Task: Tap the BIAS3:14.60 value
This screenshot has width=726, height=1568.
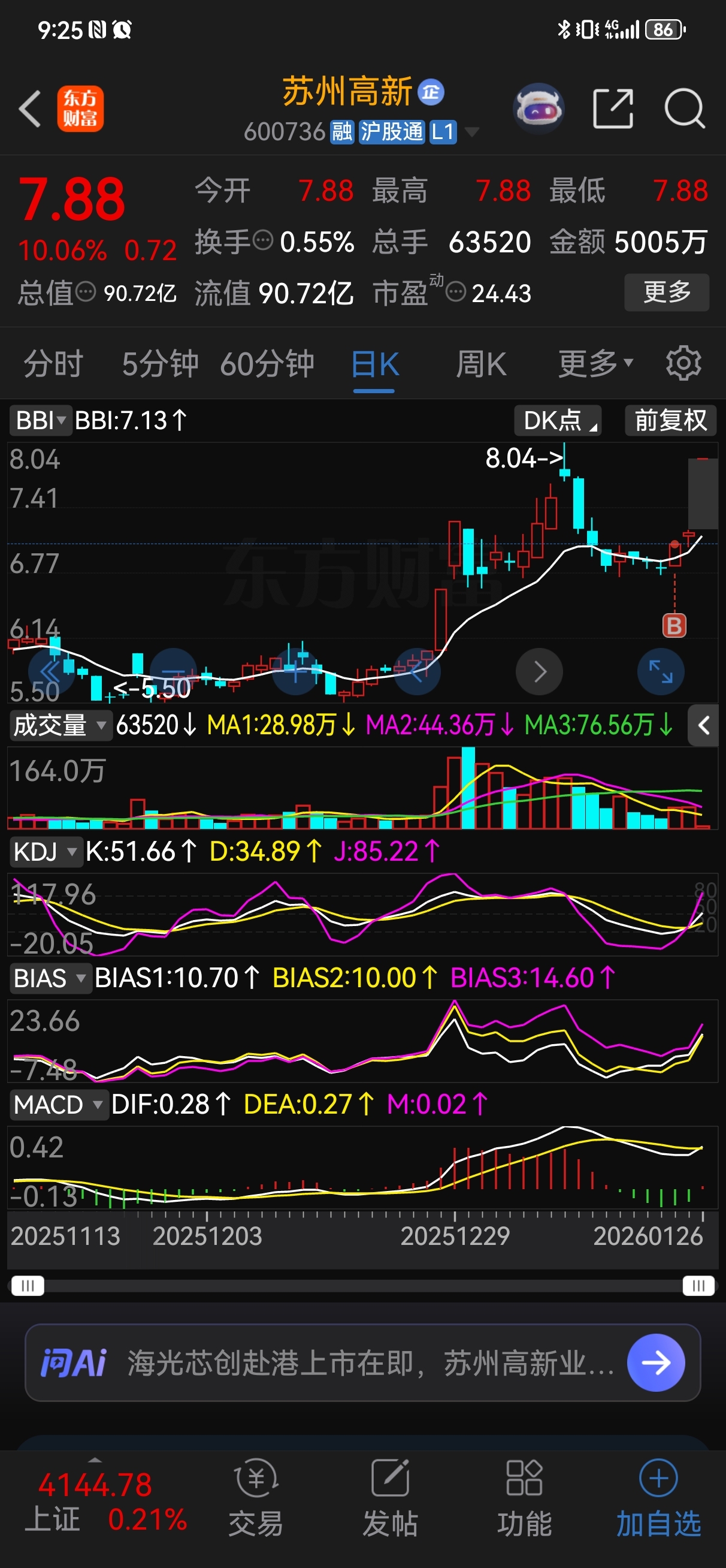Action: pyautogui.click(x=533, y=978)
